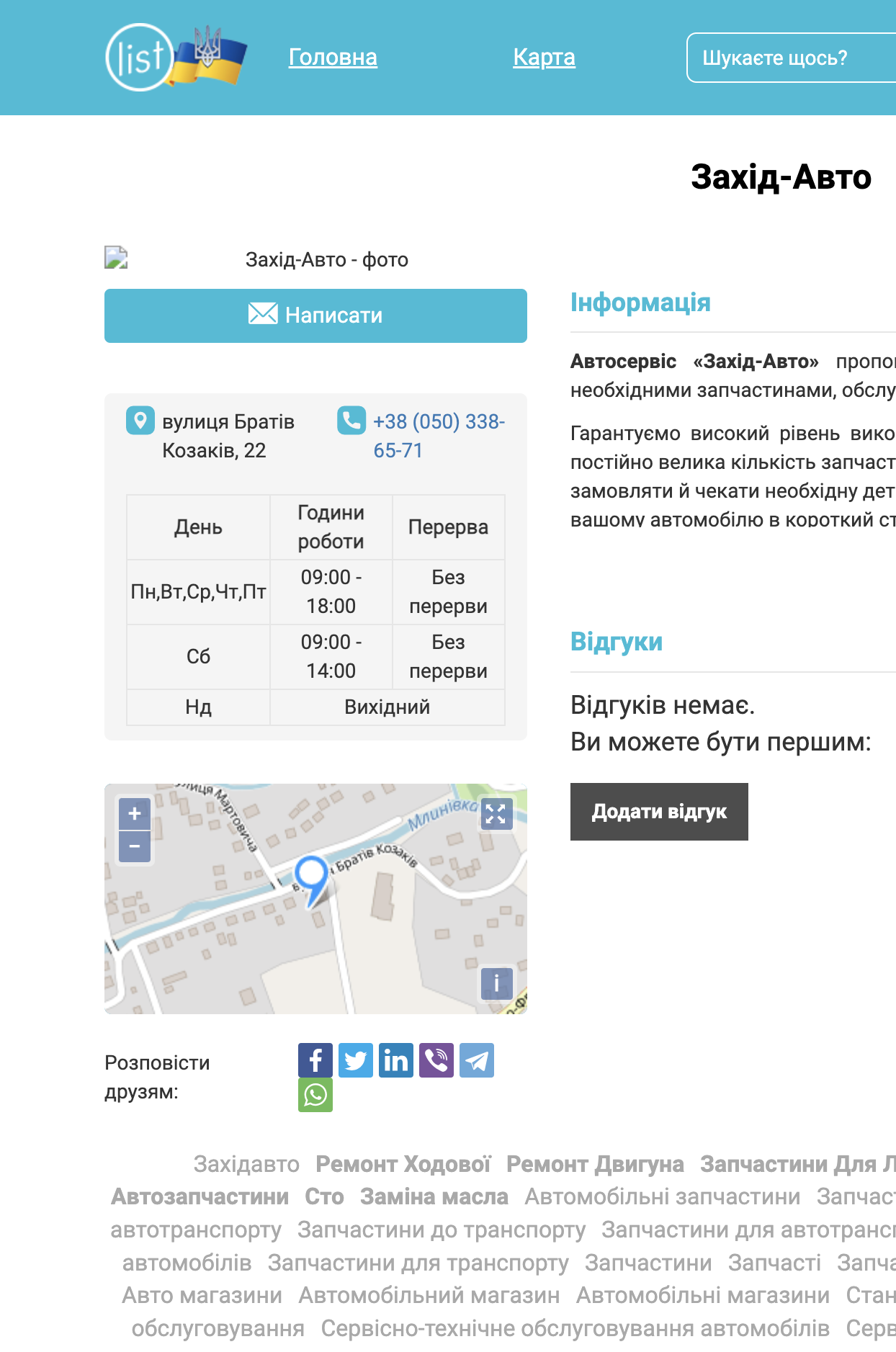Click the address location pin icon
Viewport: 896px width, 1352px height.
(x=140, y=421)
